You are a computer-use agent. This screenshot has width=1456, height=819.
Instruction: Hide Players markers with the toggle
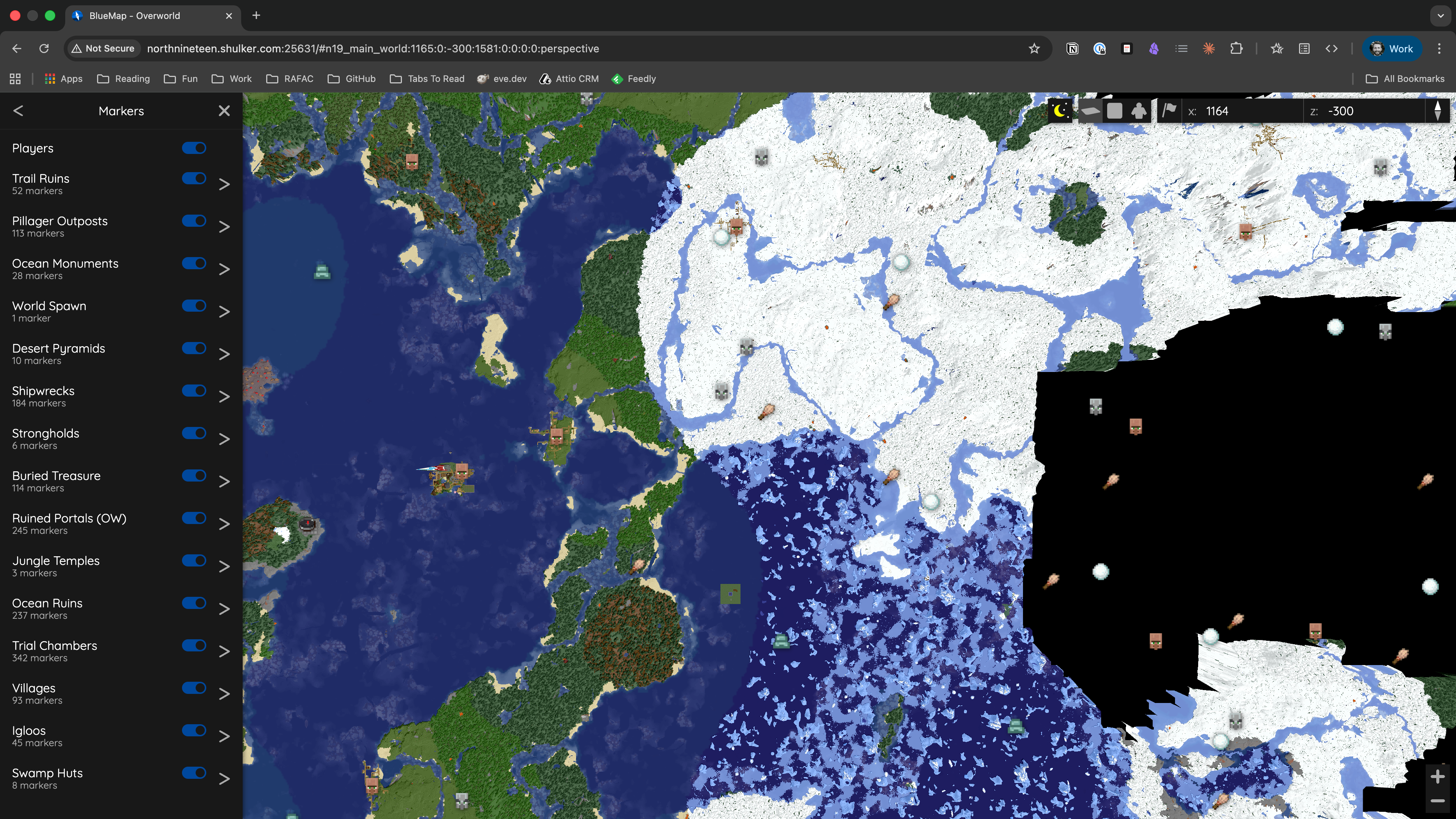point(194,147)
